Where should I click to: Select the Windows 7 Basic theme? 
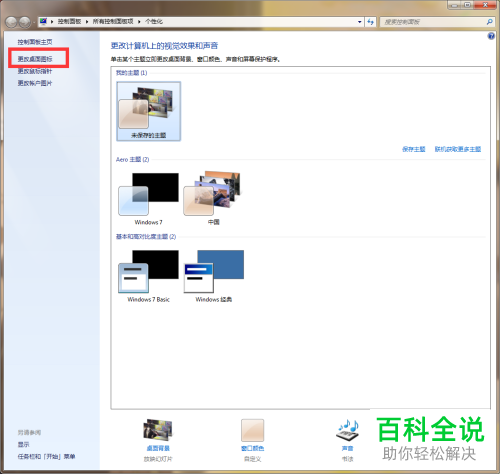[149, 276]
